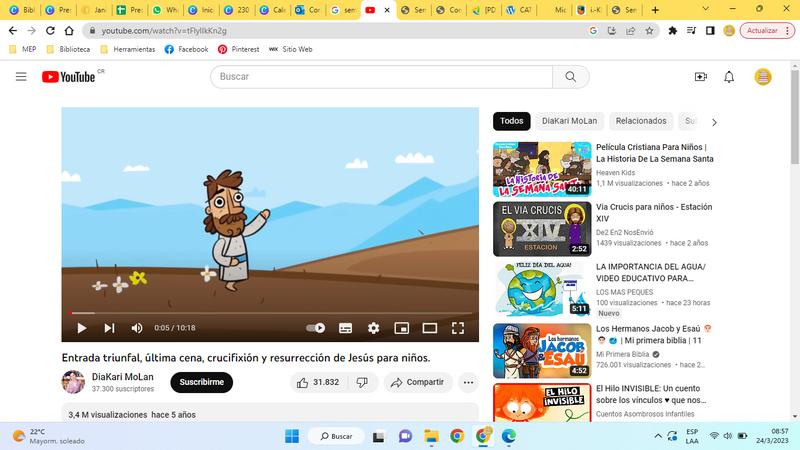800x450 pixels.
Task: Open a new browser tab
Action: pyautogui.click(x=655, y=10)
